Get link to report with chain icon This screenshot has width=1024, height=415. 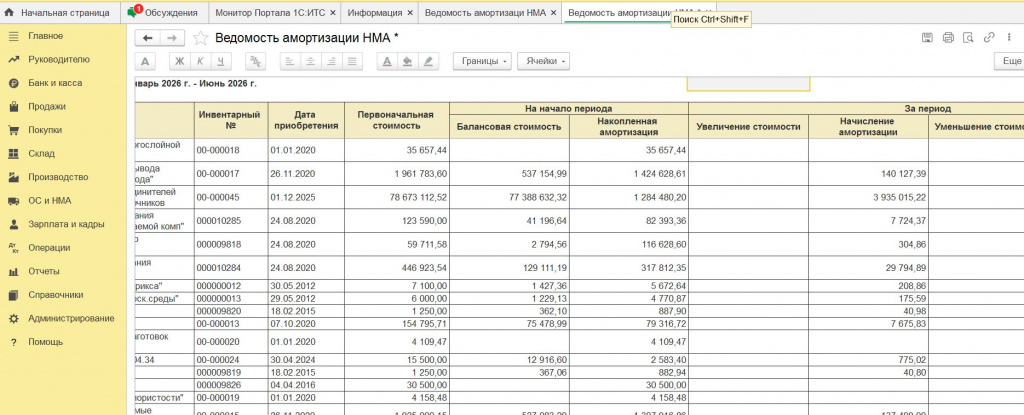click(990, 38)
